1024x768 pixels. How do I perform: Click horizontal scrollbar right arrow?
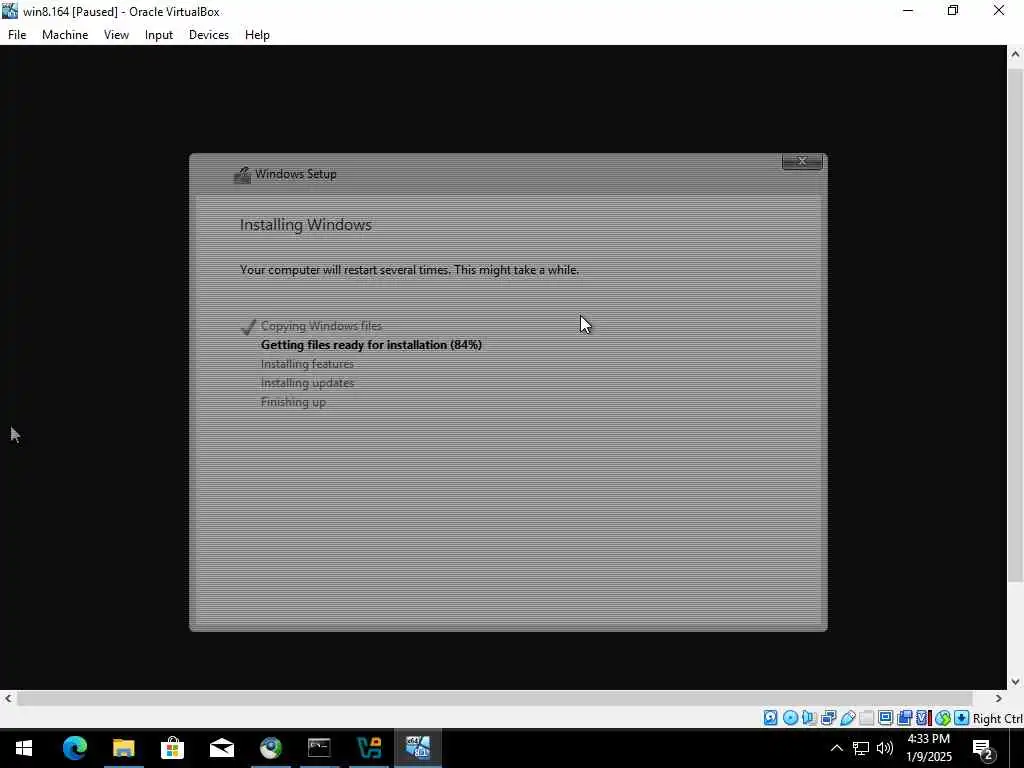998,698
